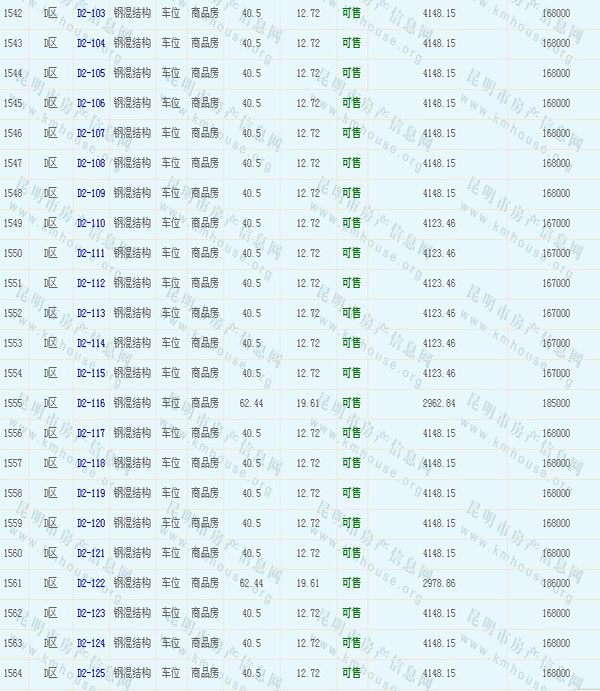
Task: Click the 186000 total price cell
Action: pyautogui.click(x=556, y=584)
